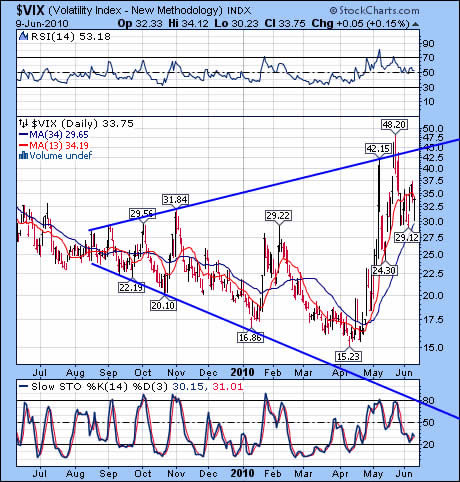The height and width of the screenshot is (482, 460).
Task: Click the RSI(14) 53.18 label
Action: coord(70,36)
